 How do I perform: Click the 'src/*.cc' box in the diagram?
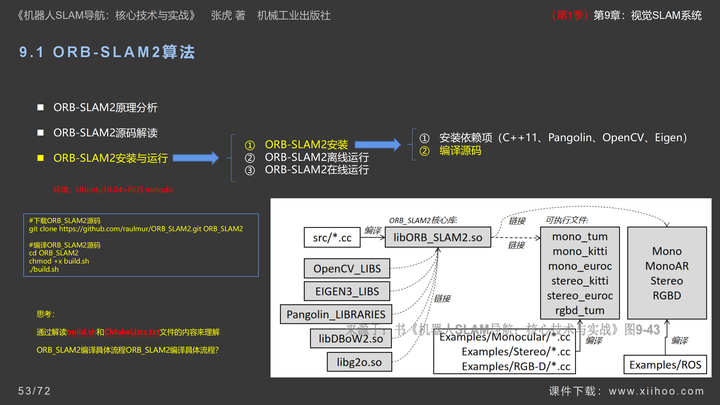click(332, 238)
